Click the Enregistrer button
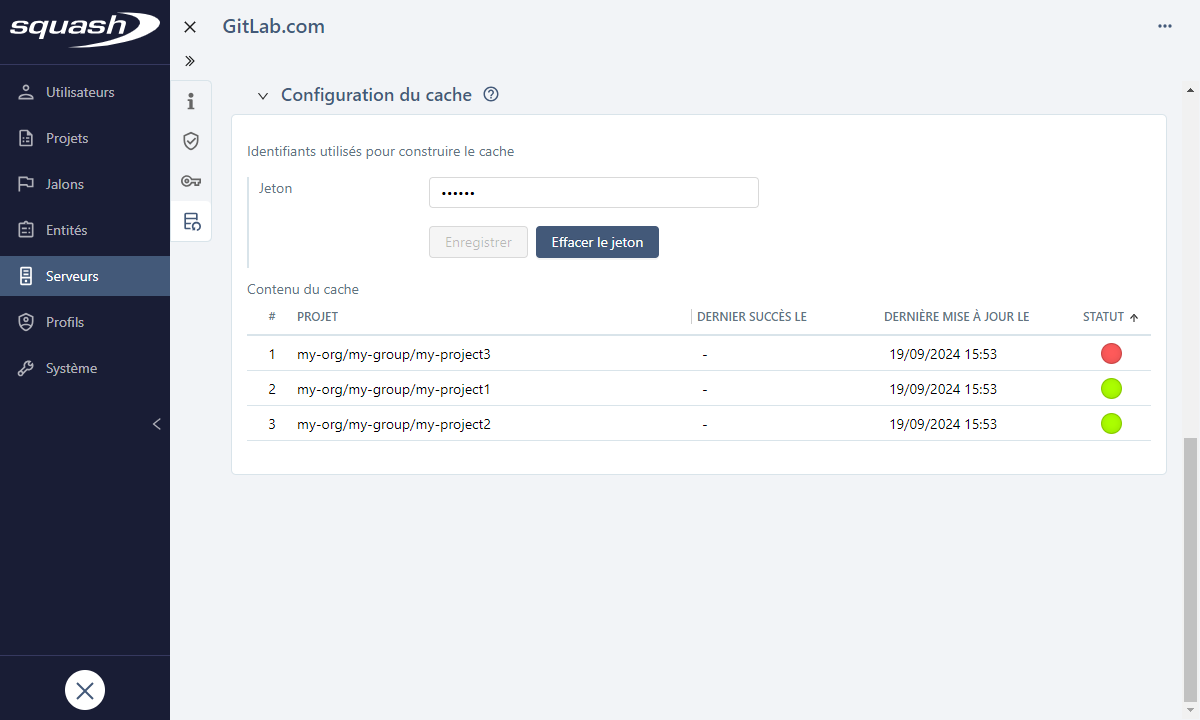Image resolution: width=1200 pixels, height=720 pixels. pyautogui.click(x=478, y=241)
